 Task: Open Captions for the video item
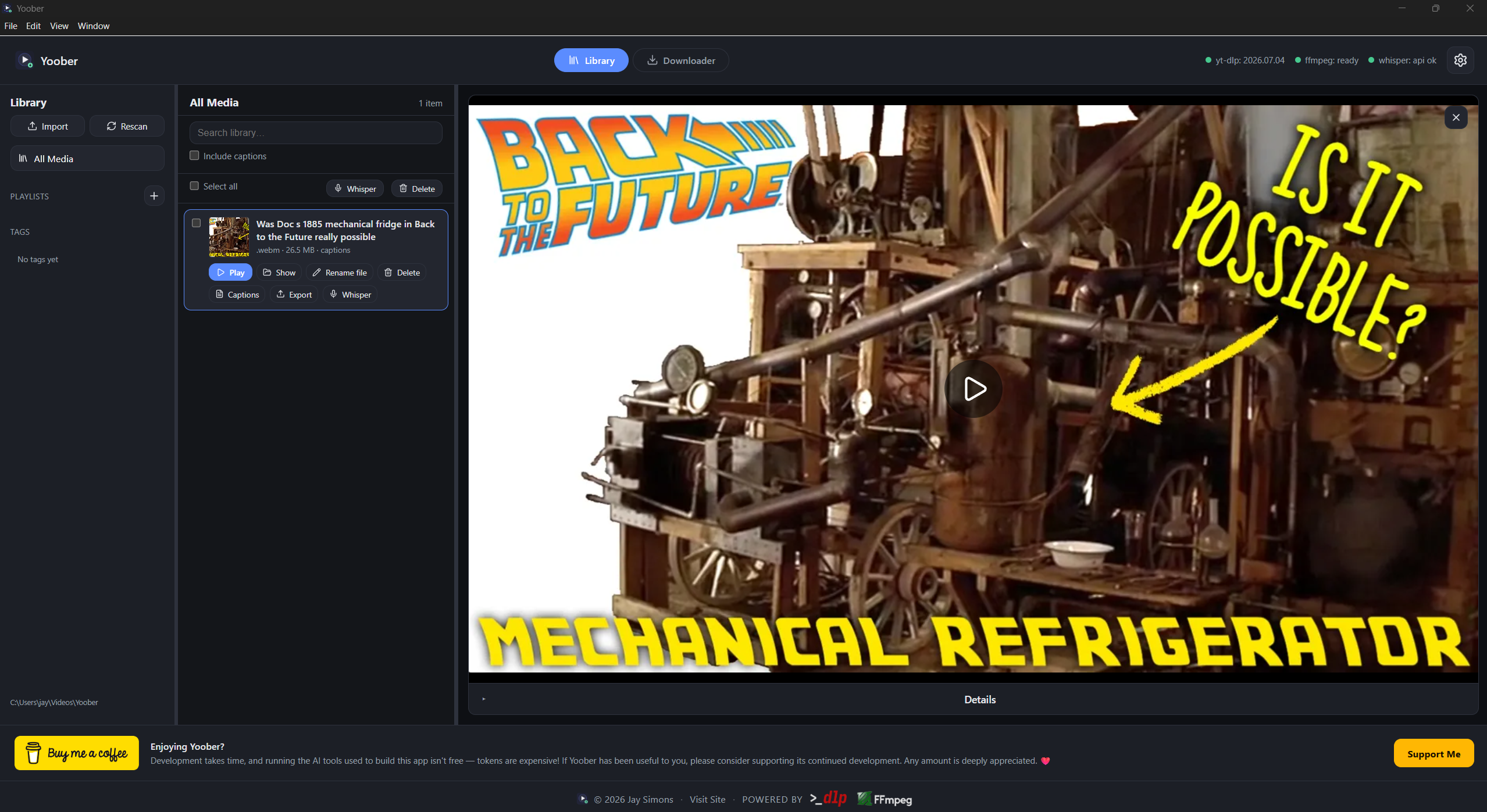[x=237, y=294]
